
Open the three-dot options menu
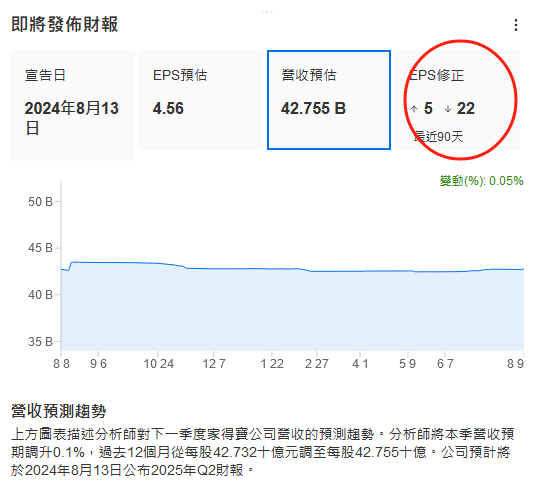point(515,25)
